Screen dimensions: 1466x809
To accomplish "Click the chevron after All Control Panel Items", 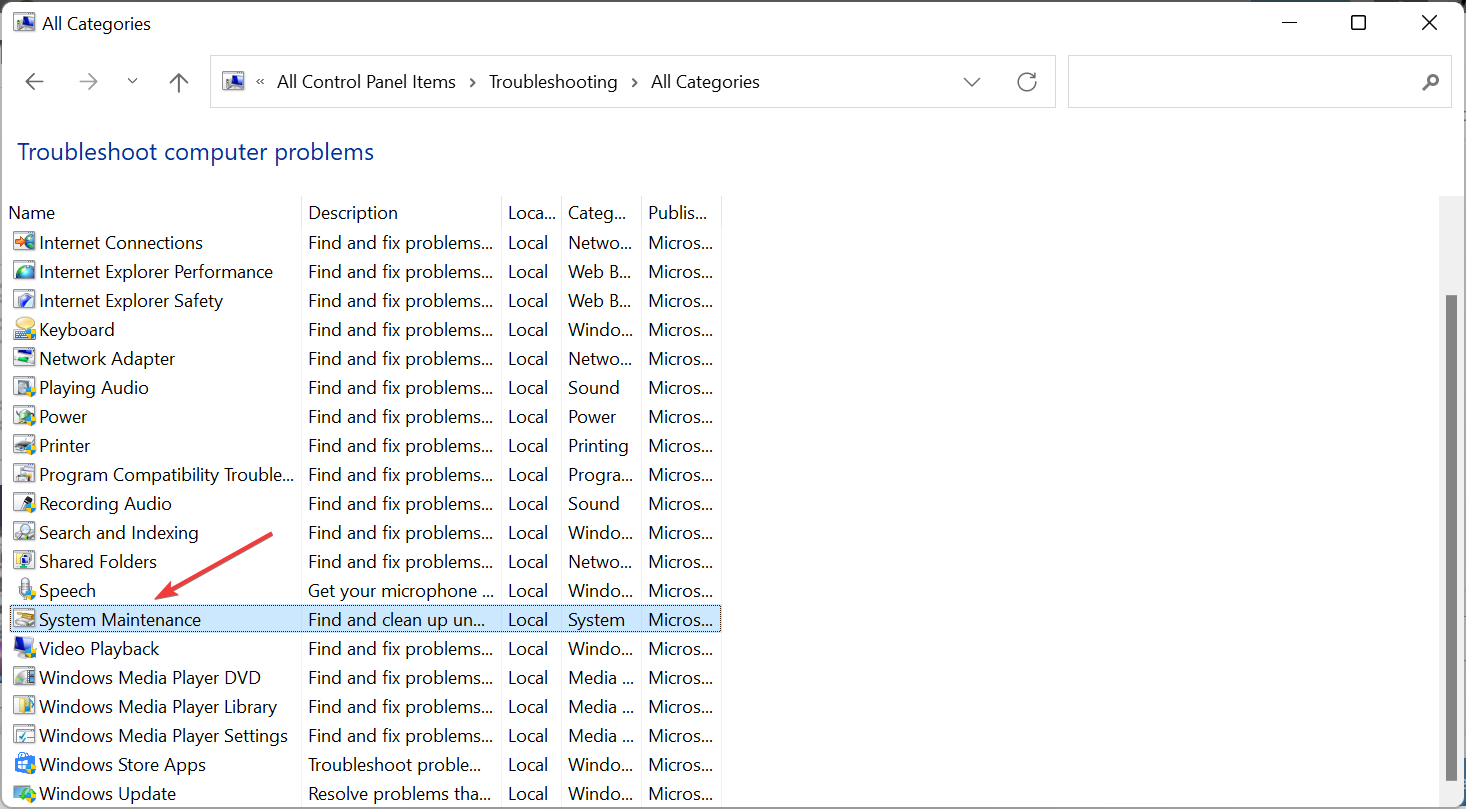I will (472, 82).
